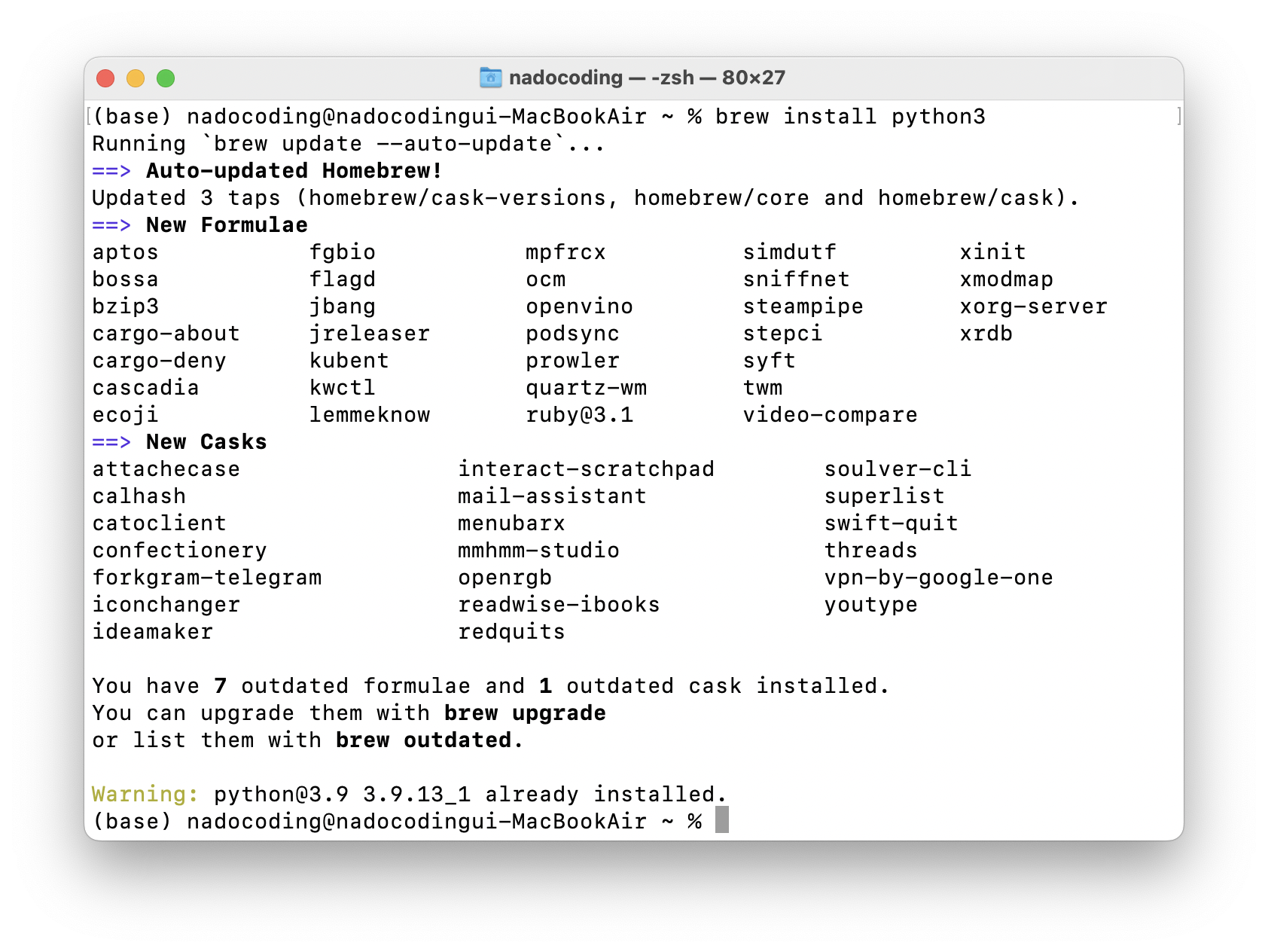Click the formula name 'prowler'
Image resolution: width=1268 pixels, height=952 pixels.
coord(572,361)
